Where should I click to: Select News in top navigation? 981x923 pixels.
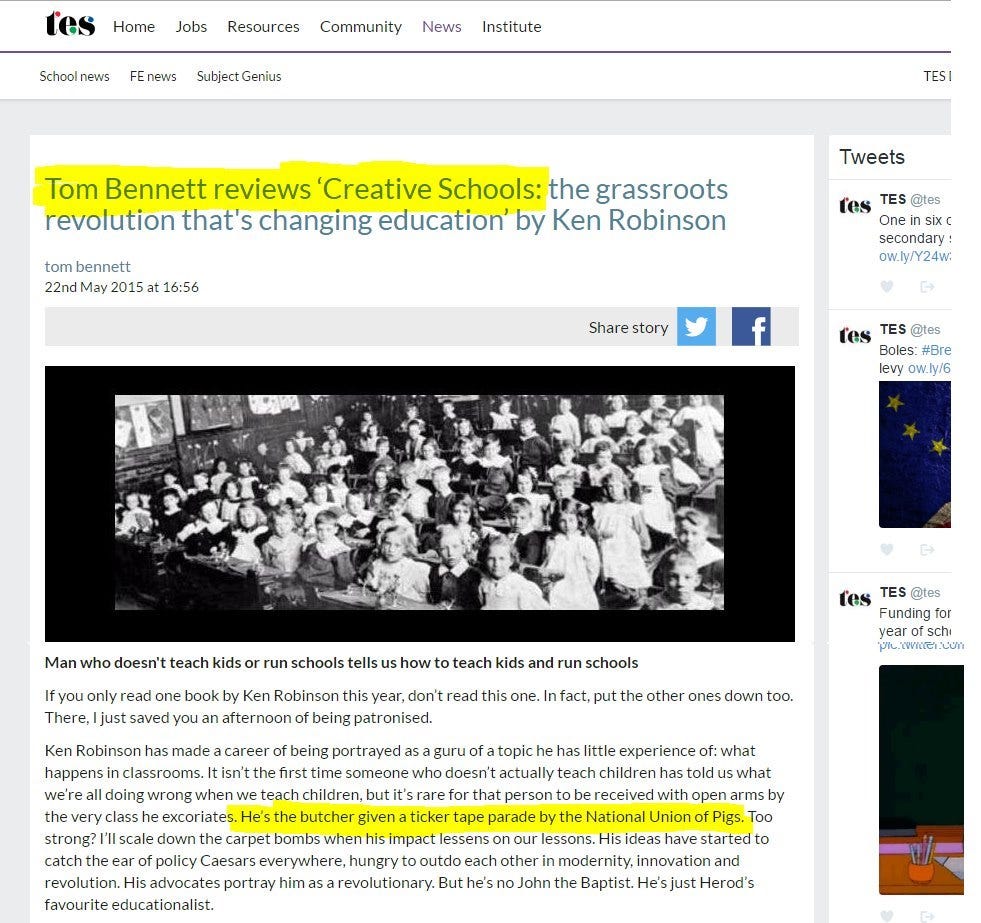click(442, 27)
